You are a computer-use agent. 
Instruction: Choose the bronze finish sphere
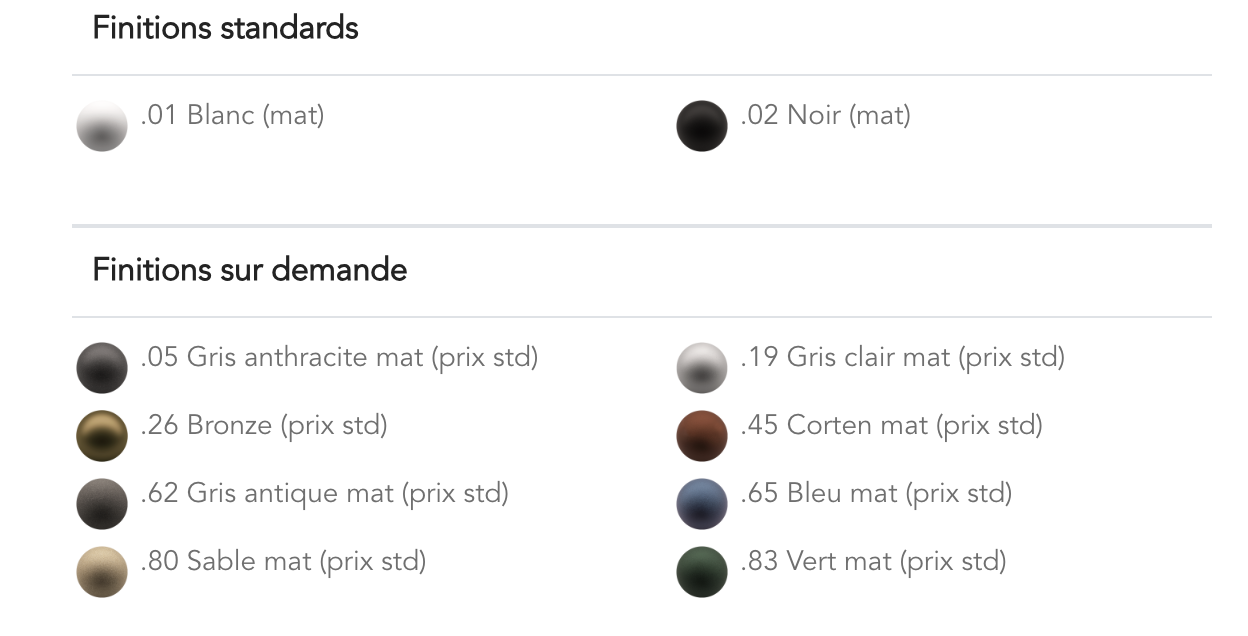(102, 436)
